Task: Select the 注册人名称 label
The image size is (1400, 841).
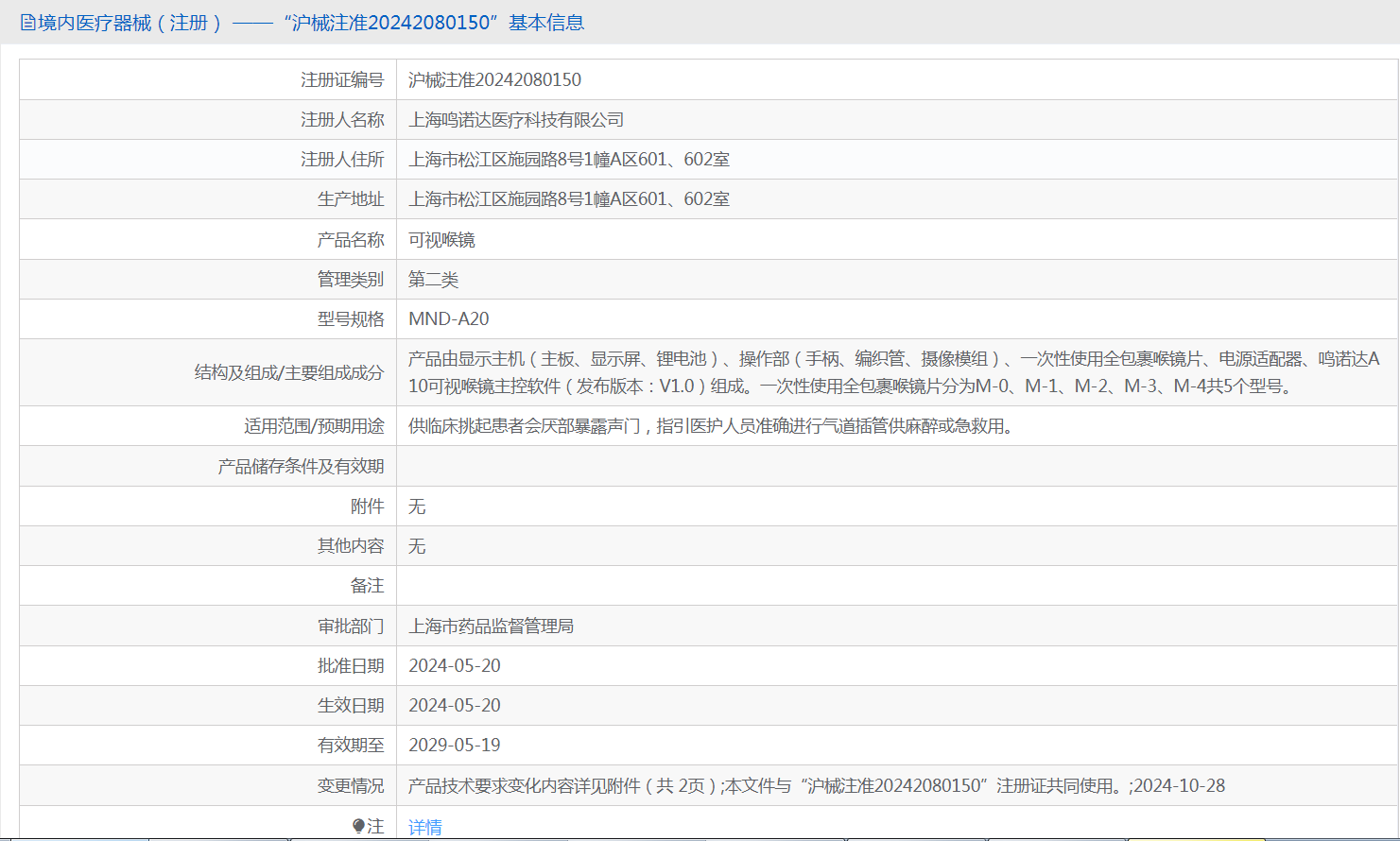Action: point(342,120)
